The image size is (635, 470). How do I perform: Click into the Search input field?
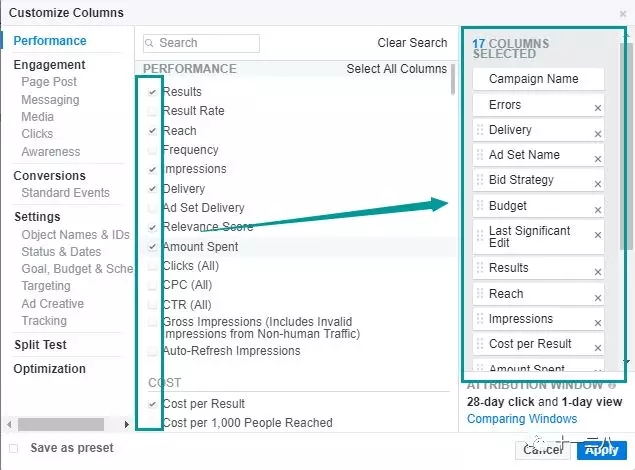coord(206,43)
